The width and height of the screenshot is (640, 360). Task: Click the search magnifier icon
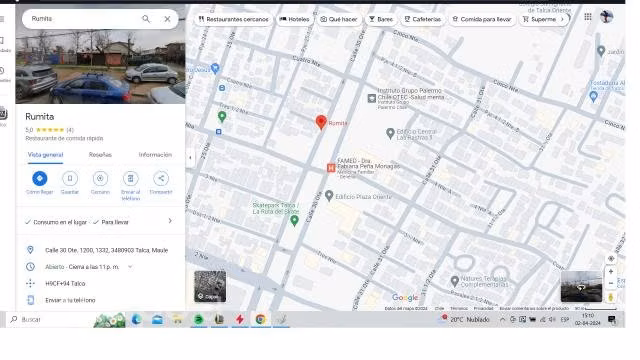click(x=146, y=19)
